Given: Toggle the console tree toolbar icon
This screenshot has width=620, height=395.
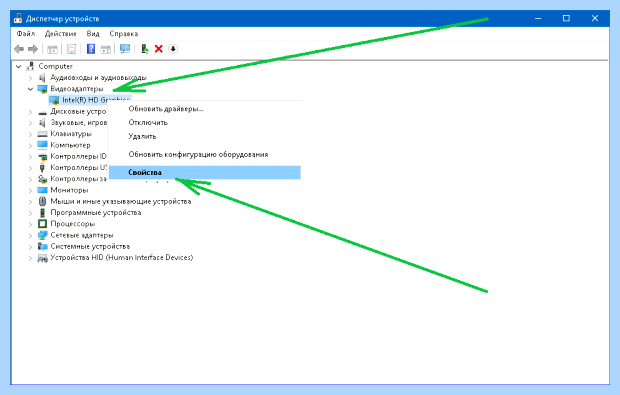Looking at the screenshot, I should click(52, 49).
